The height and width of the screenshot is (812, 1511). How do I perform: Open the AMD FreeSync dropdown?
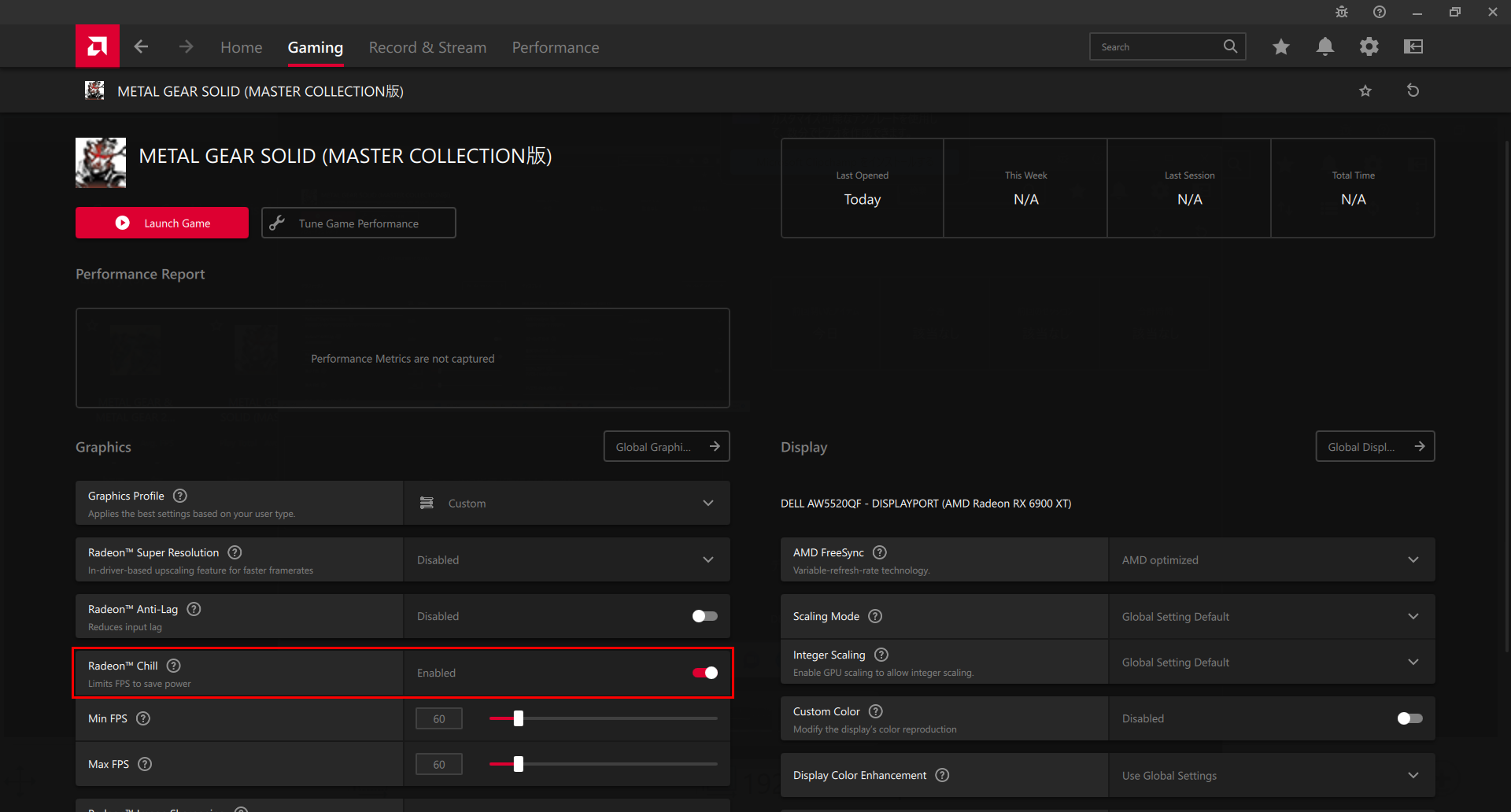point(1272,559)
